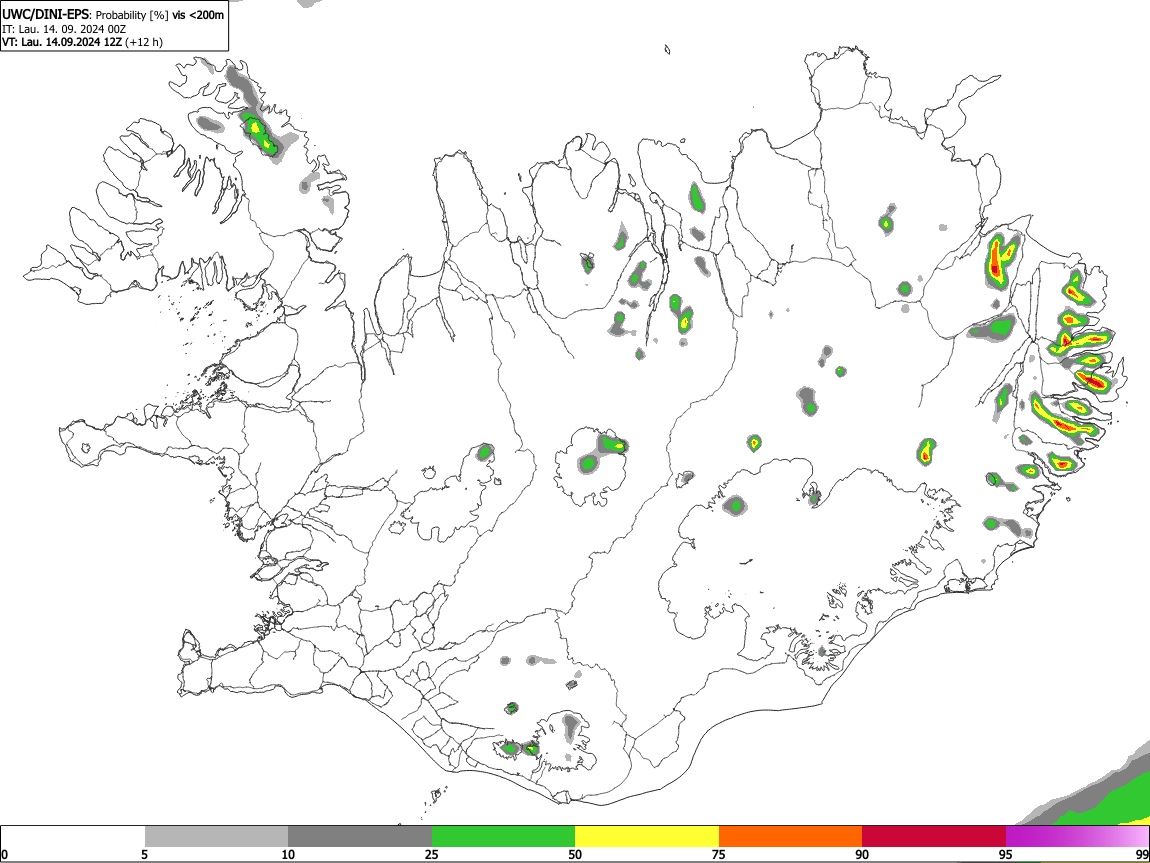Click the legend value label 50
The width and height of the screenshot is (1150, 863).
point(575,854)
